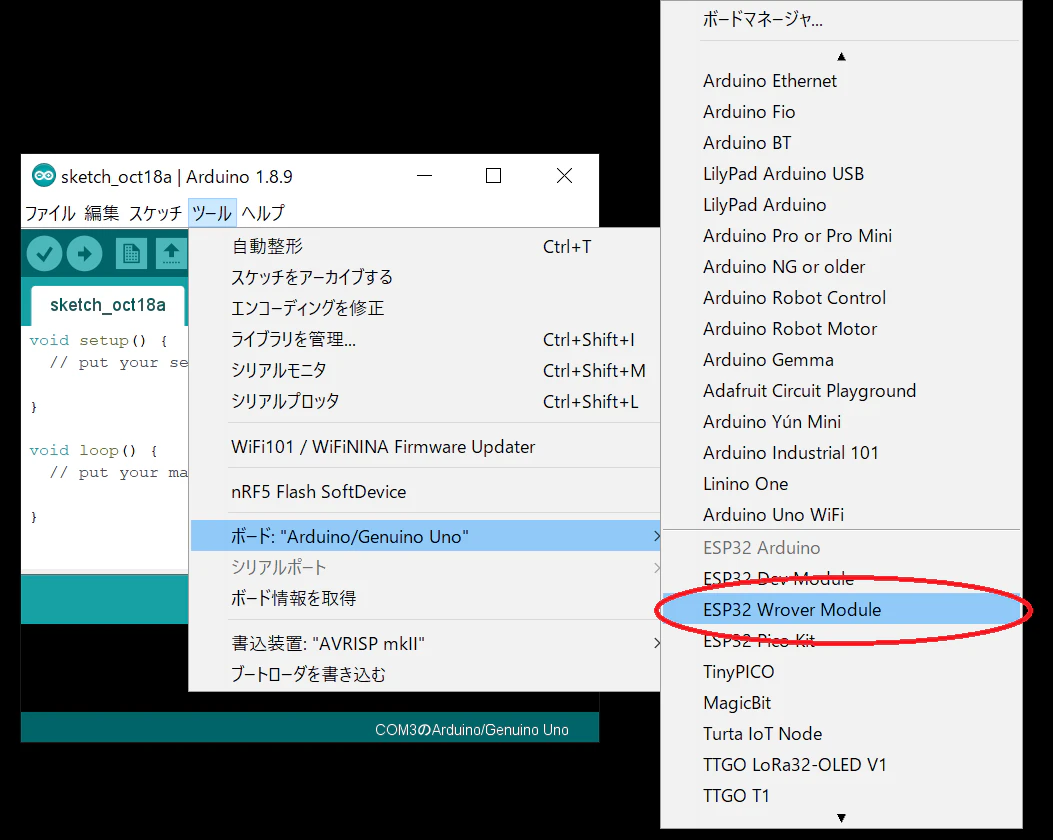Viewport: 1053px width, 840px height.
Task: Open シリアルモニタ from the tools menu
Action: (425, 370)
